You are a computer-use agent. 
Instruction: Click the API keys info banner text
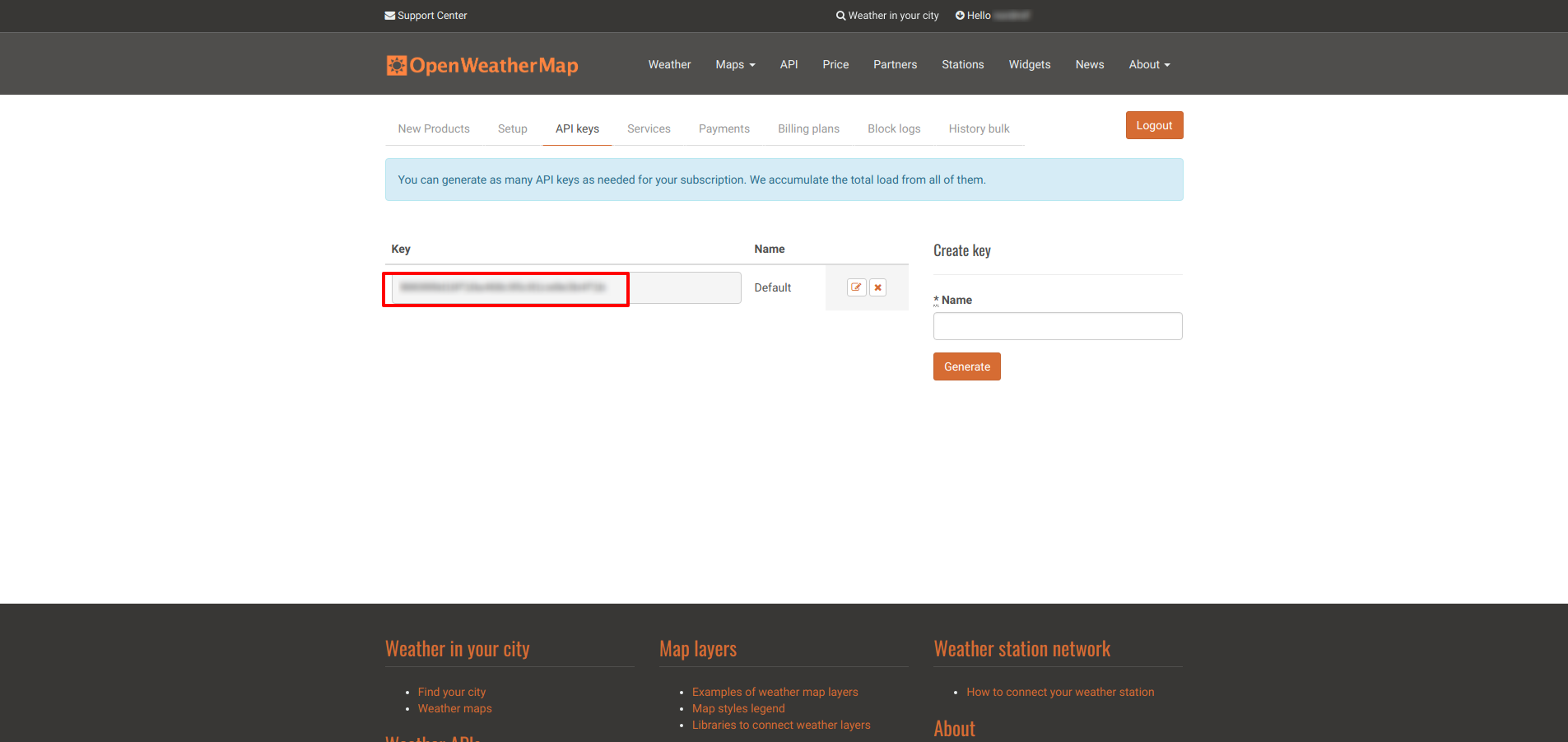pyautogui.click(x=691, y=180)
